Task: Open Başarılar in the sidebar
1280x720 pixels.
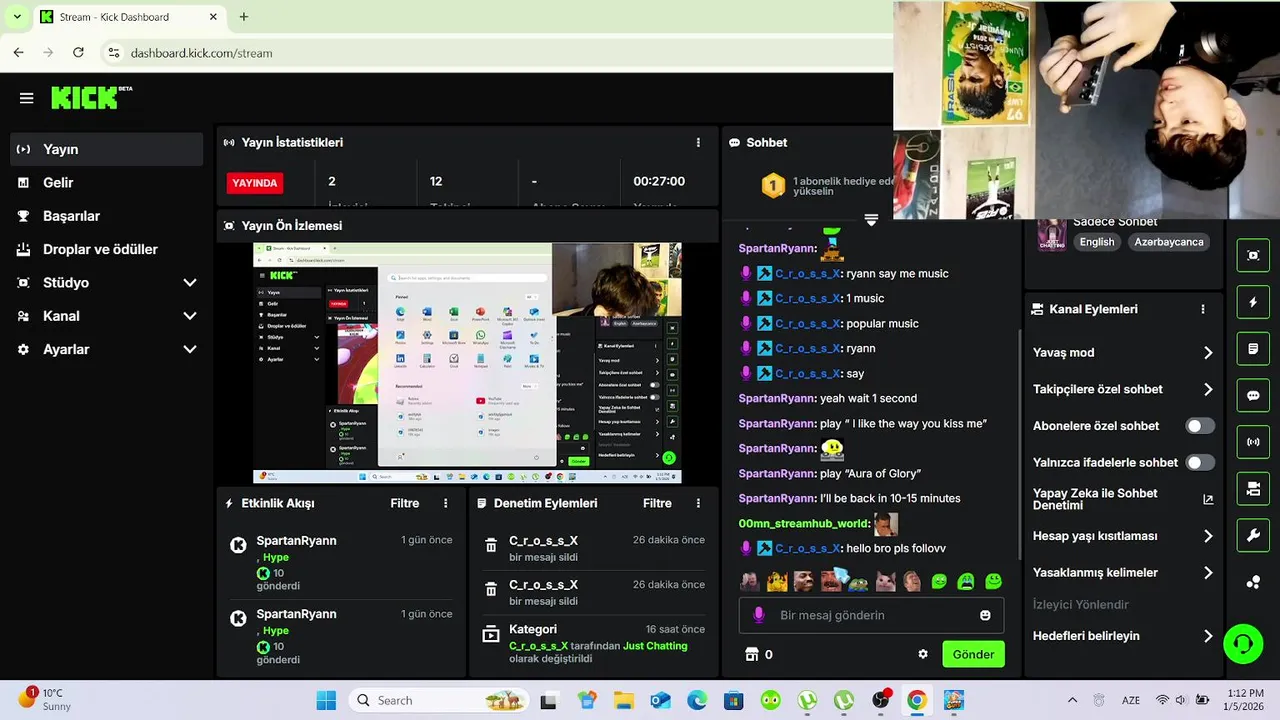Action: tap(106, 216)
